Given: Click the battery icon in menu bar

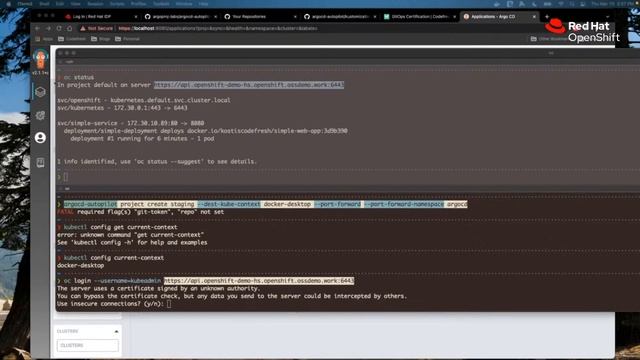Looking at the screenshot, I should (547, 4).
